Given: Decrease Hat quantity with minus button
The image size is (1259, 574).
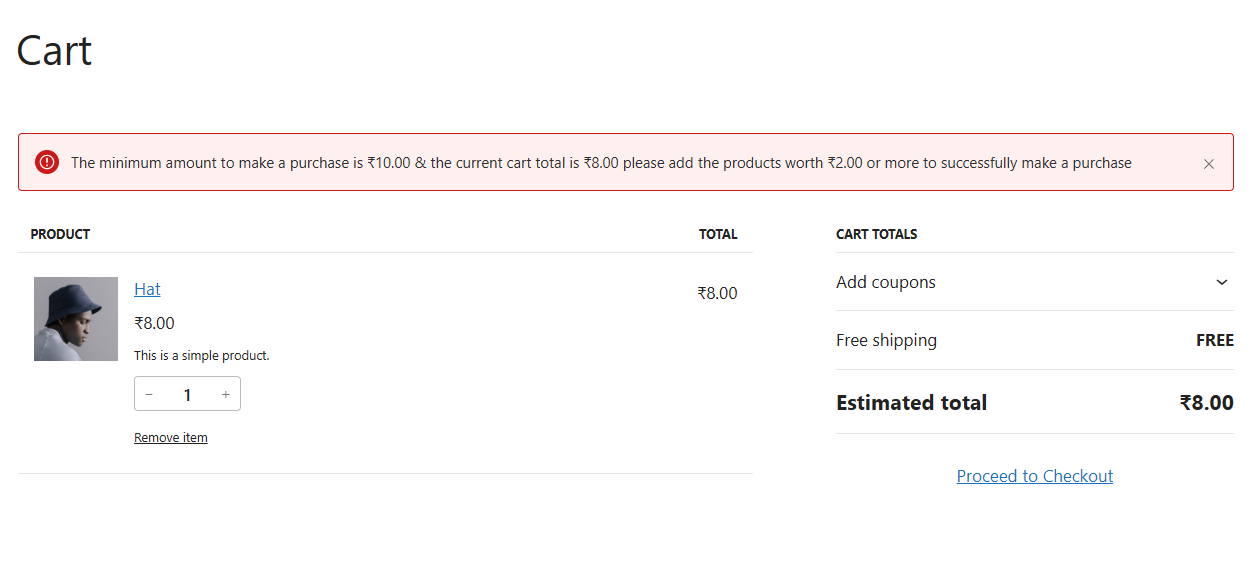Looking at the screenshot, I should point(149,395).
